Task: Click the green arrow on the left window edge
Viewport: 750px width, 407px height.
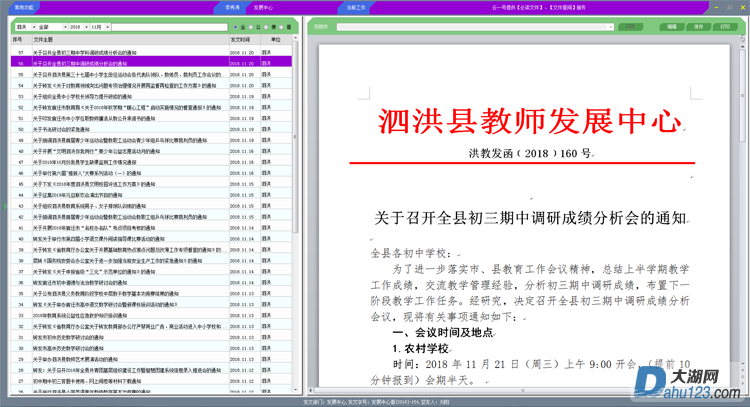Action: [x=5, y=206]
